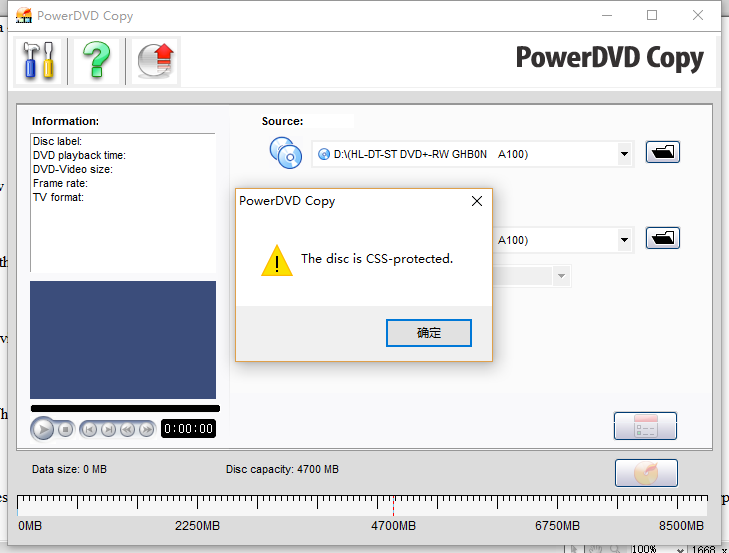This screenshot has height=553, width=729.
Task: Click 8500MB ruler label
Action: point(681,526)
